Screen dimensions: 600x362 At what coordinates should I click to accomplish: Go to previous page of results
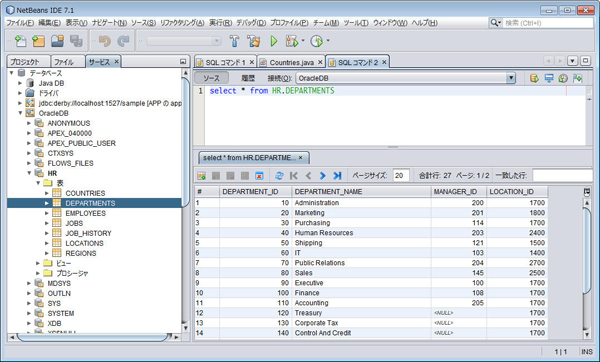point(308,176)
